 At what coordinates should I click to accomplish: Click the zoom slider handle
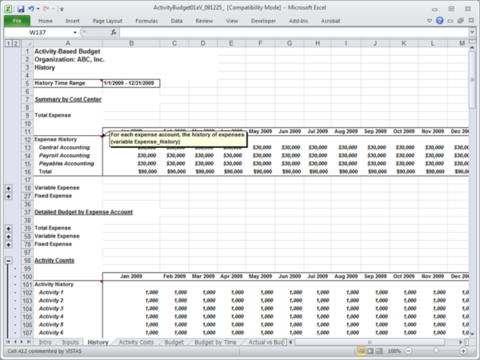pos(436,351)
